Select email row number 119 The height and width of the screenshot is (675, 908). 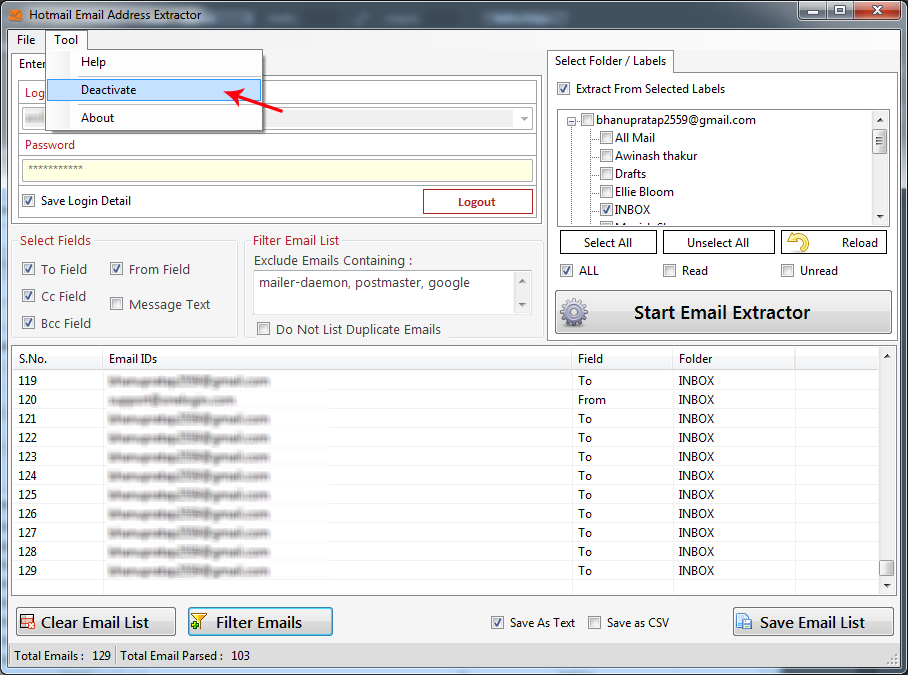445,380
